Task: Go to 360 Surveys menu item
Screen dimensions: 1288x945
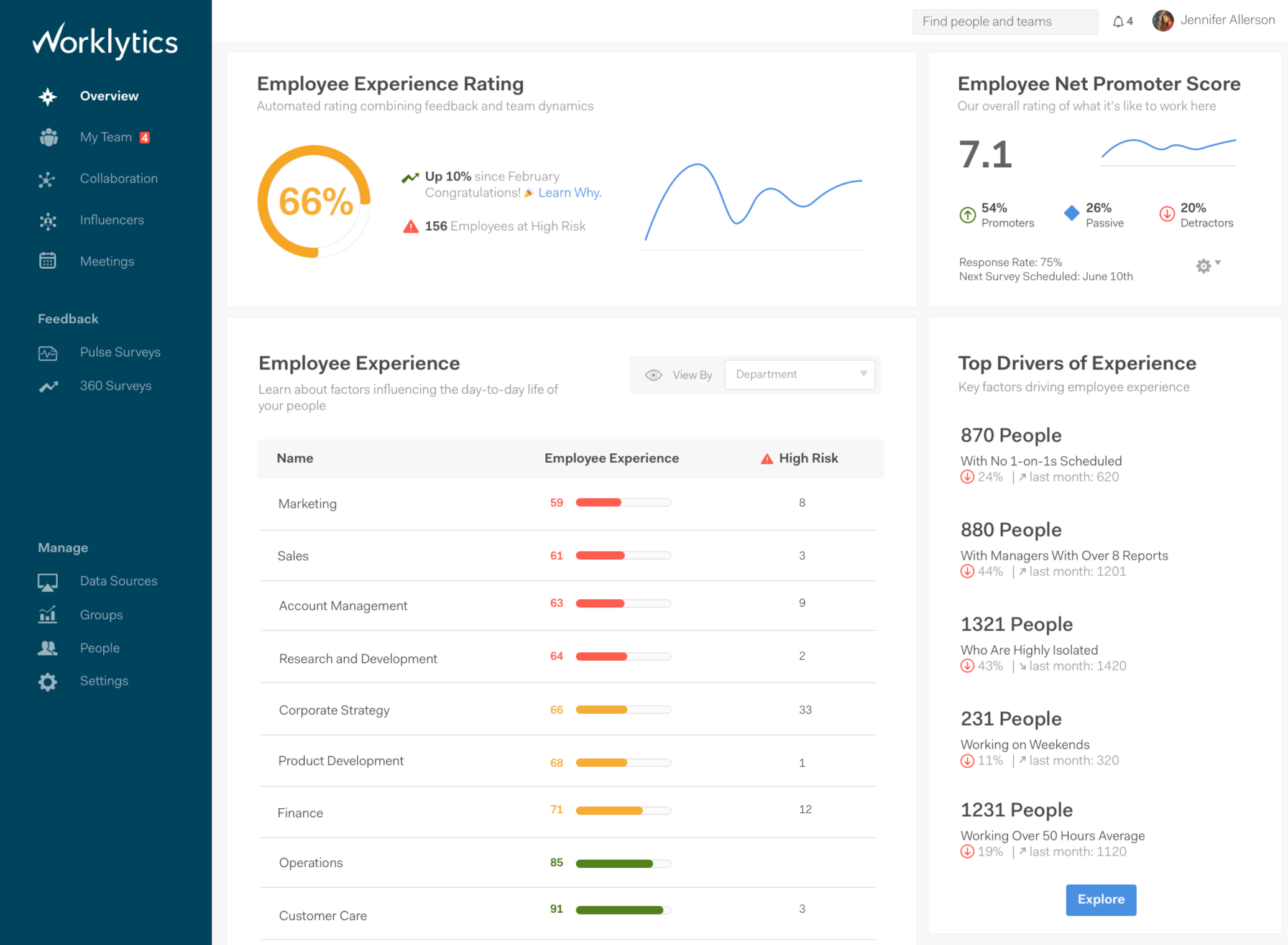Action: coord(116,386)
